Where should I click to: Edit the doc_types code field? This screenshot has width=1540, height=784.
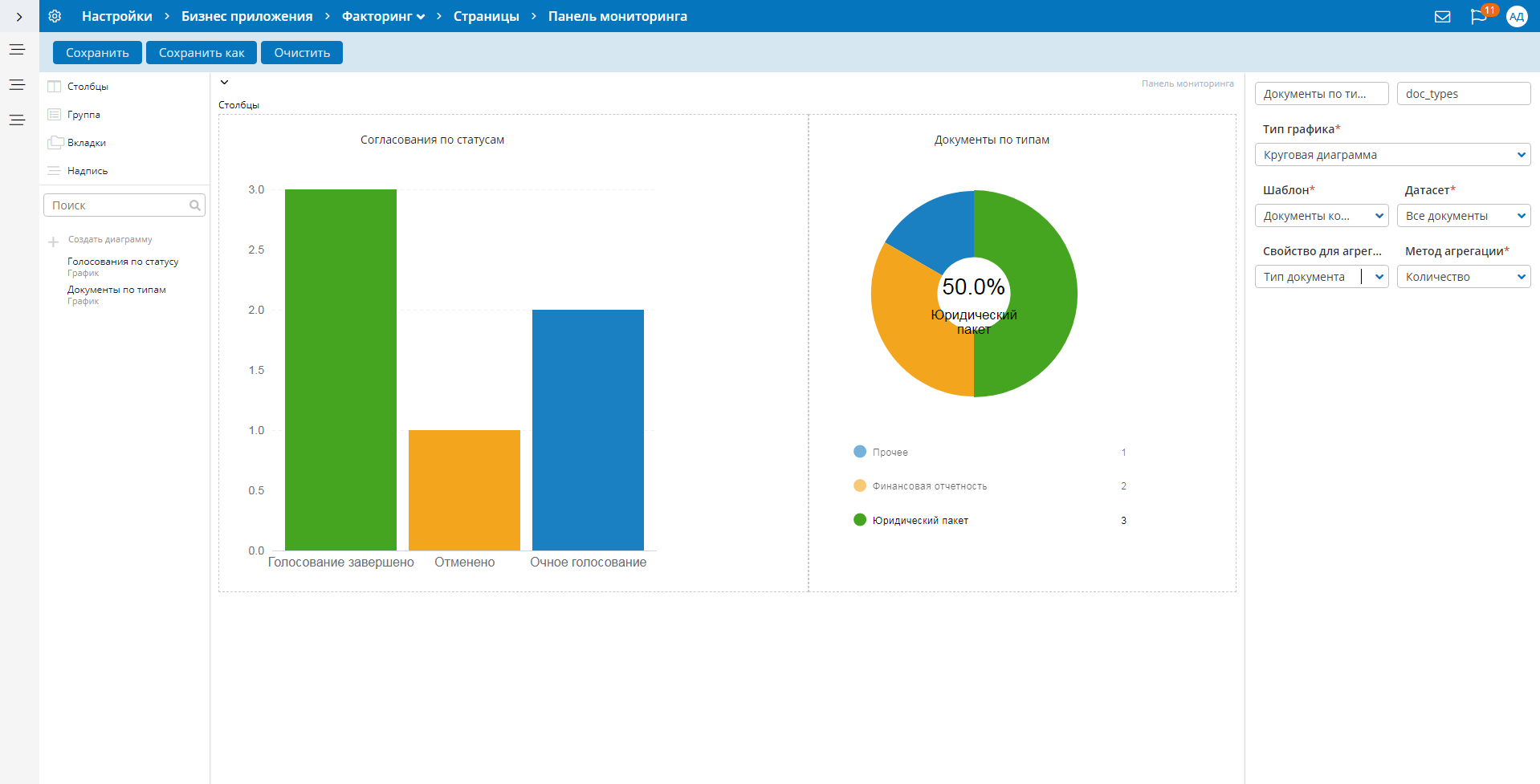coord(1464,94)
